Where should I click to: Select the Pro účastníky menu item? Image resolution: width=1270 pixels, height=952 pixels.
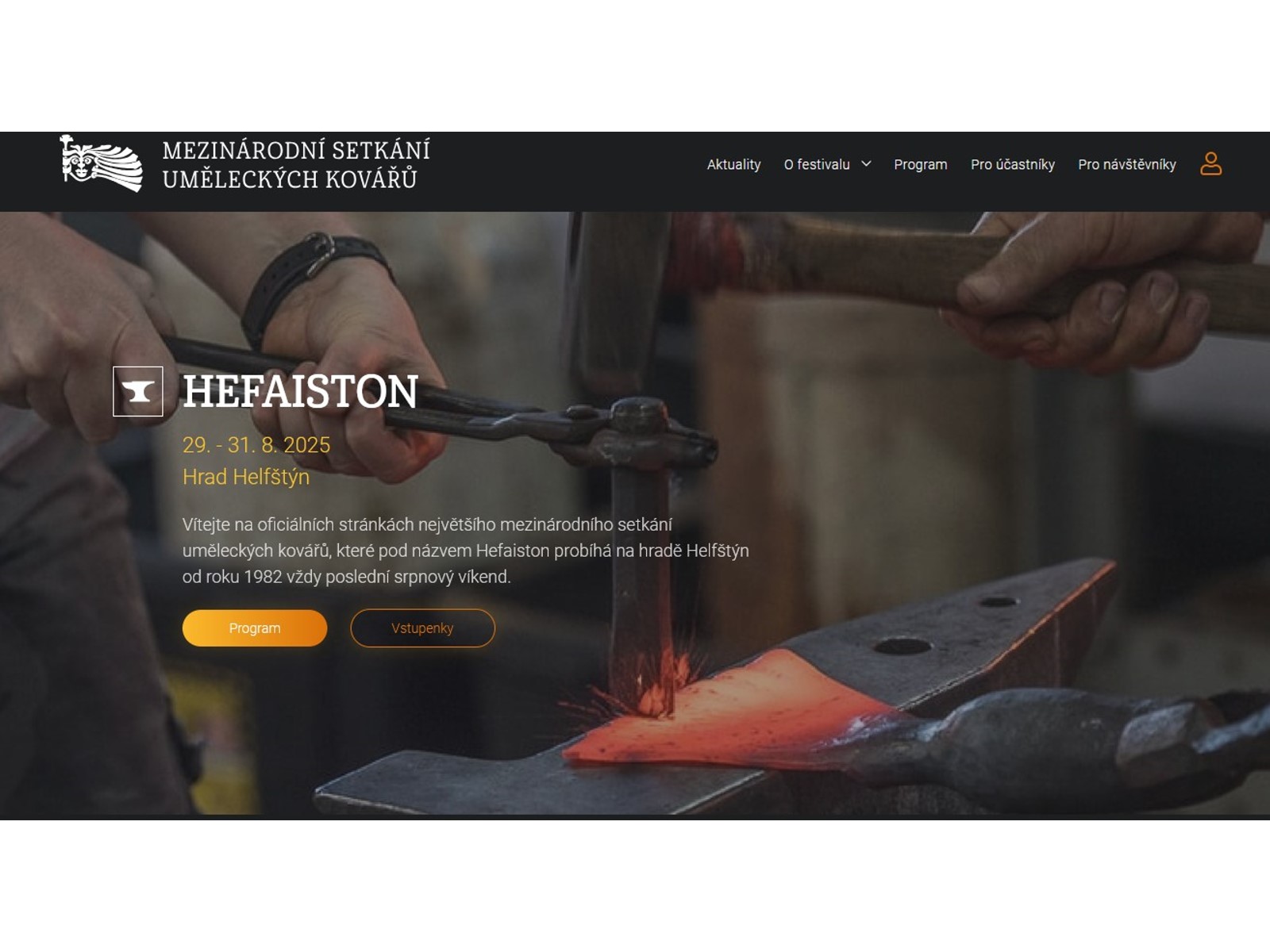pyautogui.click(x=1013, y=164)
